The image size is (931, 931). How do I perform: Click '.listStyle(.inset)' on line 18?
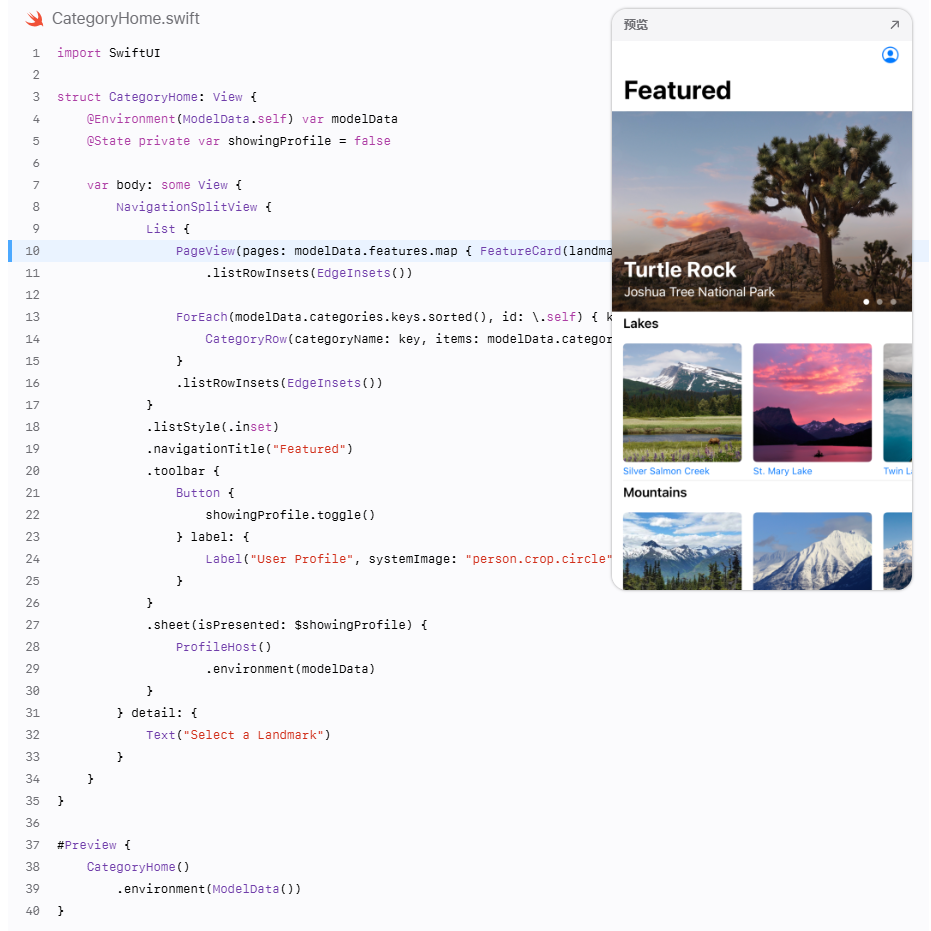213,427
